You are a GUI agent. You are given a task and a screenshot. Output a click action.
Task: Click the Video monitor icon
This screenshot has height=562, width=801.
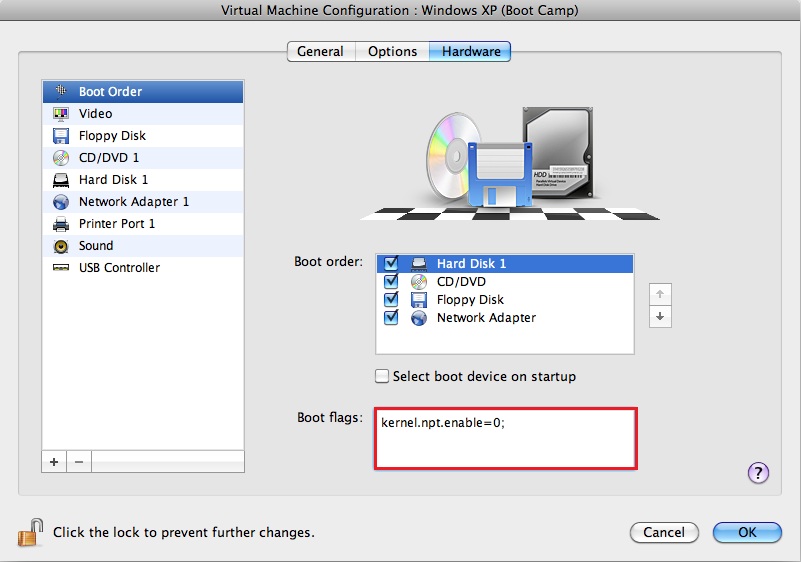tap(61, 113)
